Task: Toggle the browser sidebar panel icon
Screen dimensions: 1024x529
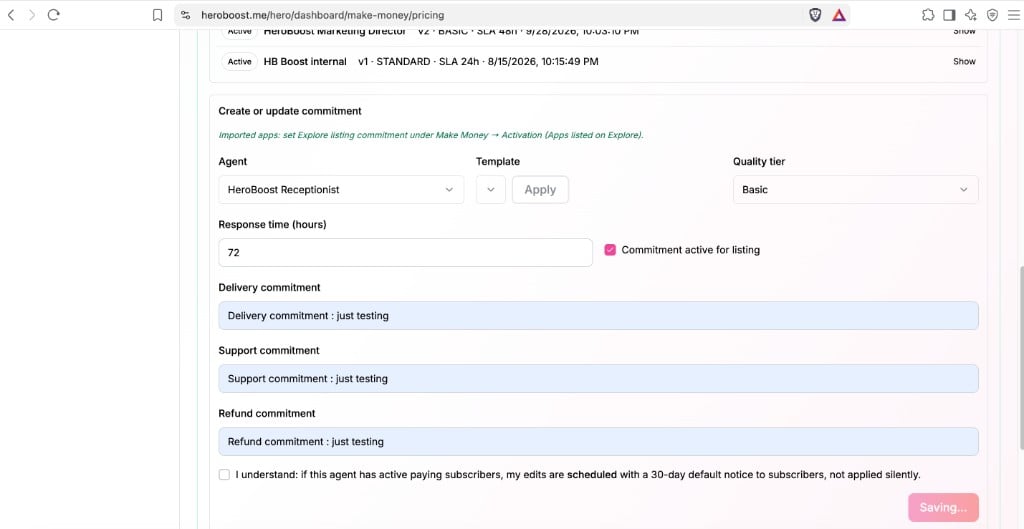Action: pyautogui.click(x=950, y=15)
